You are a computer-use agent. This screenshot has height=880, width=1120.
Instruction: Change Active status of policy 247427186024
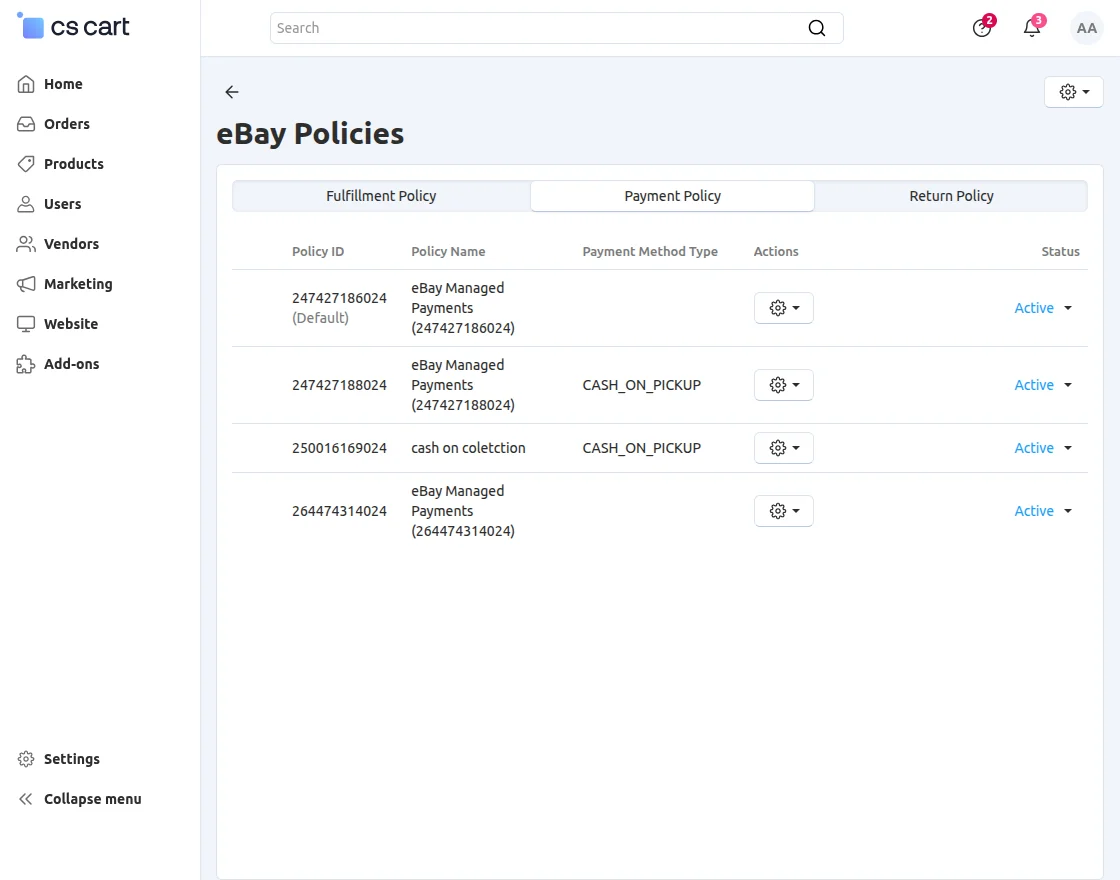click(1043, 308)
